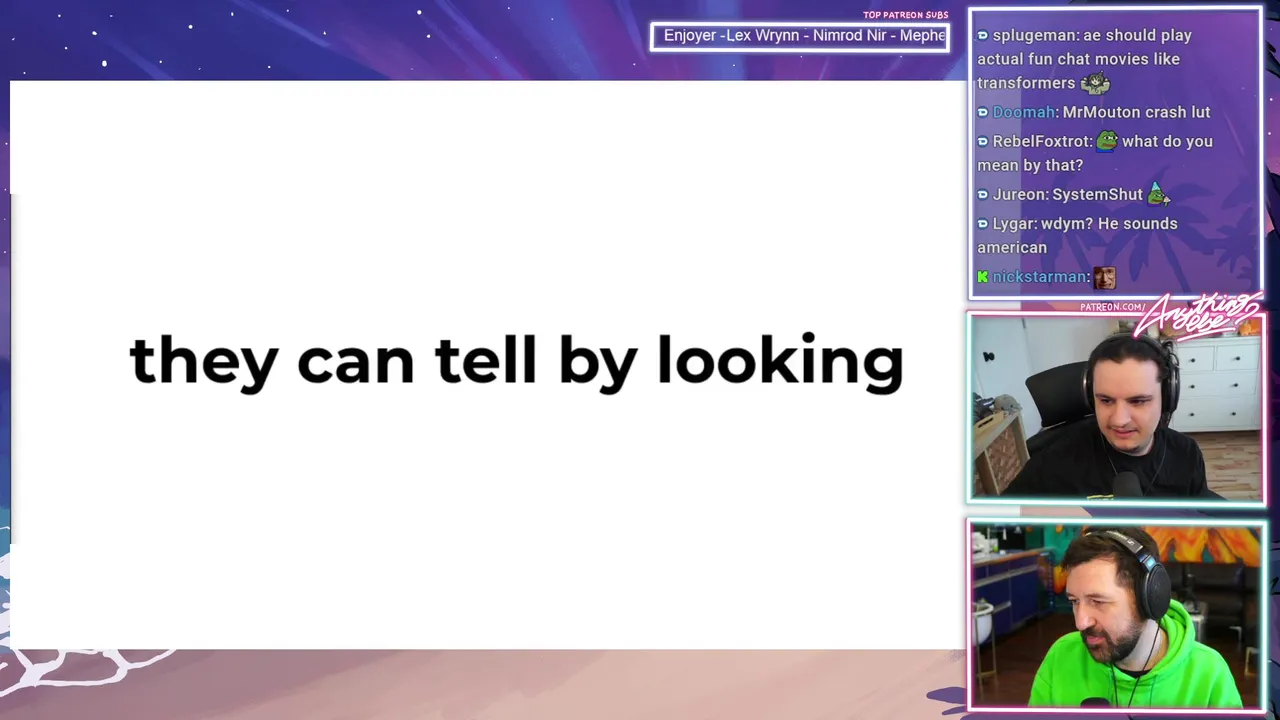Viewport: 1280px width, 720px height.
Task: Click the chat badge before Jureon
Action: [982, 194]
